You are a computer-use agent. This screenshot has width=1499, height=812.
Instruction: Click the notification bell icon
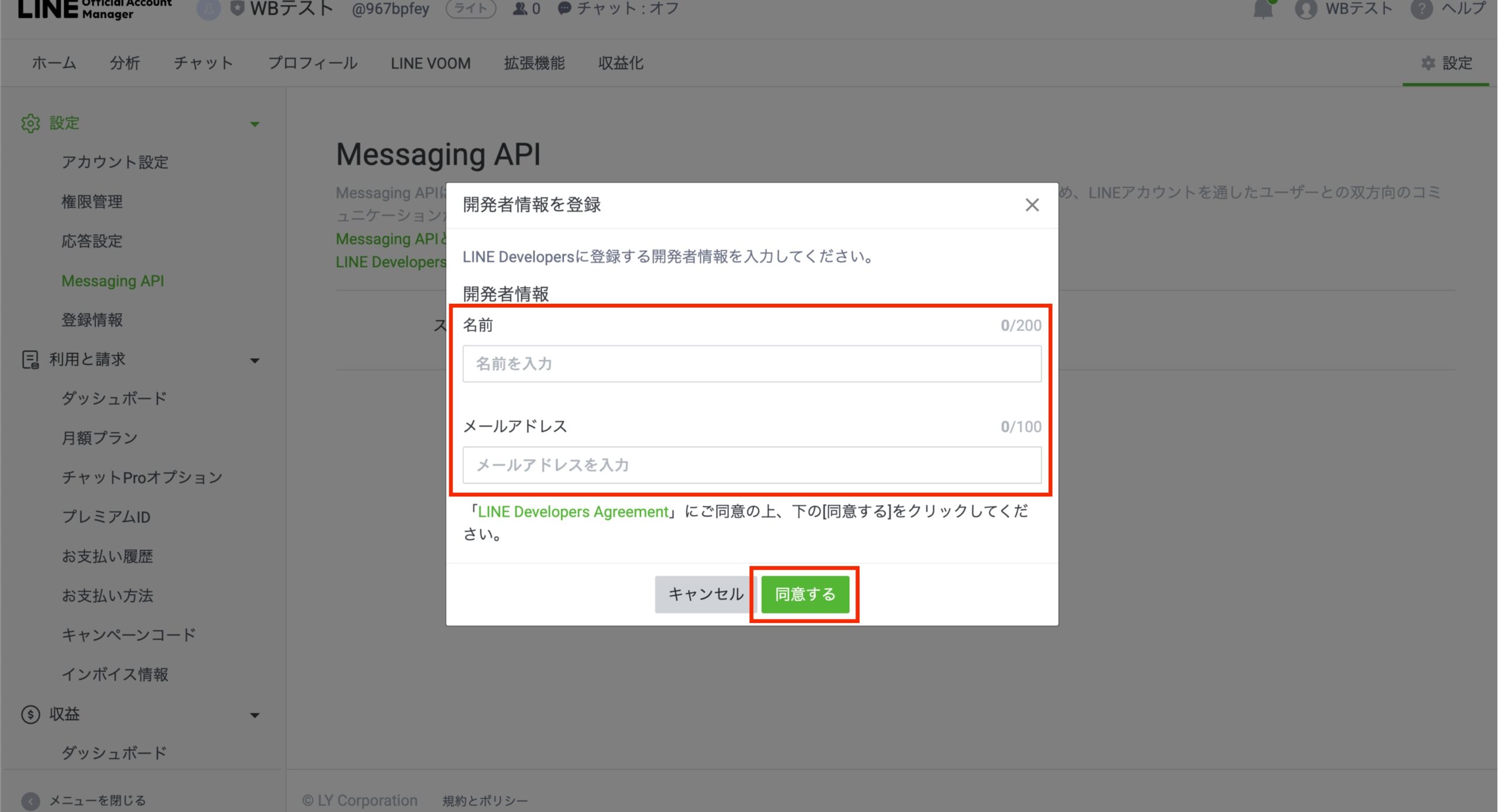point(1263,10)
